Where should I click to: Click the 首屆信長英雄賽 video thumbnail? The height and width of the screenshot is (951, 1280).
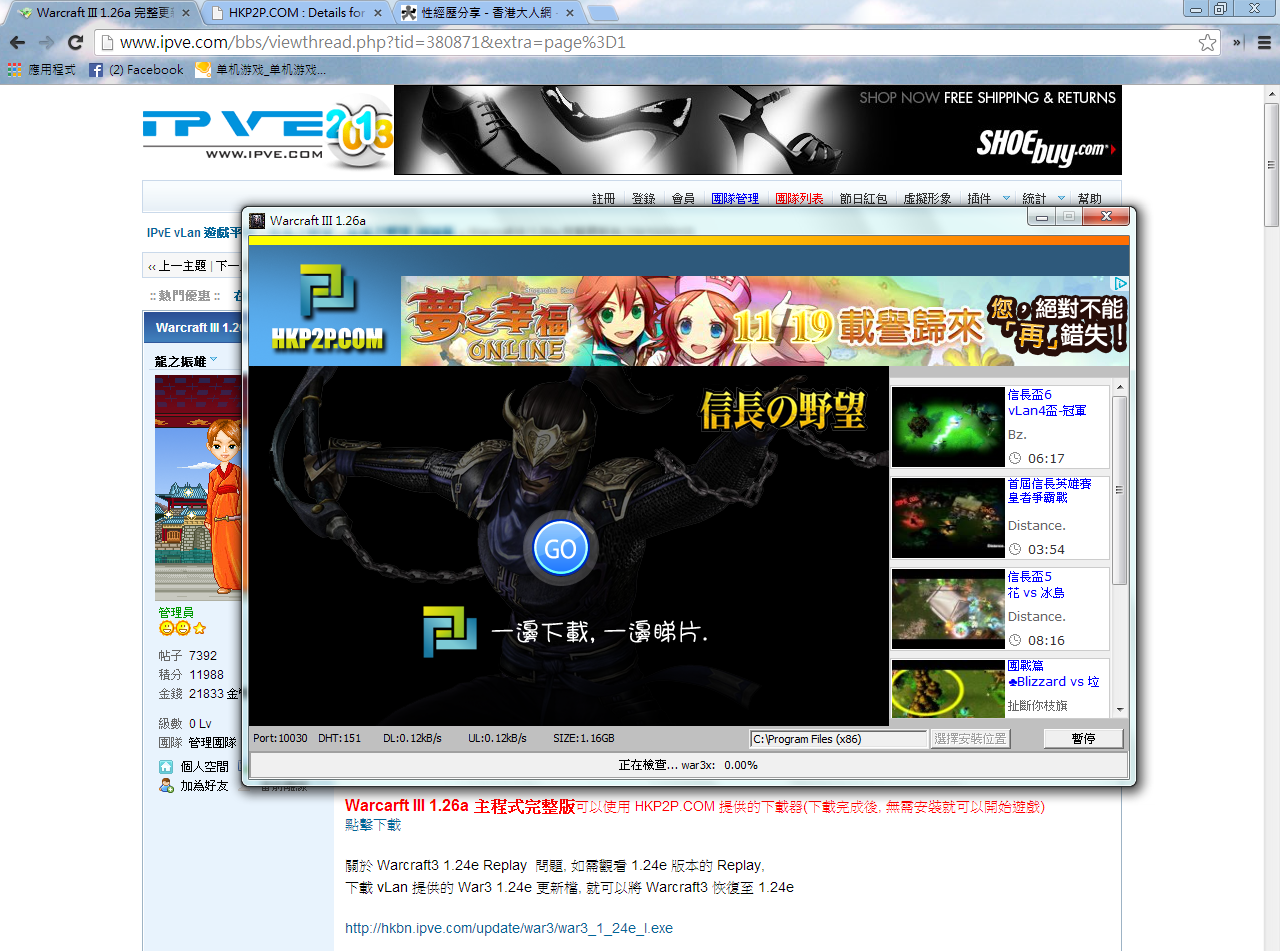point(948,517)
